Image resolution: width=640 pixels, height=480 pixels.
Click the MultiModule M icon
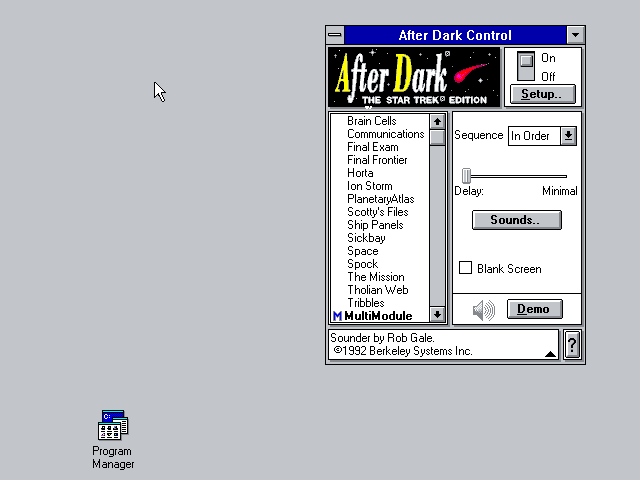point(337,316)
